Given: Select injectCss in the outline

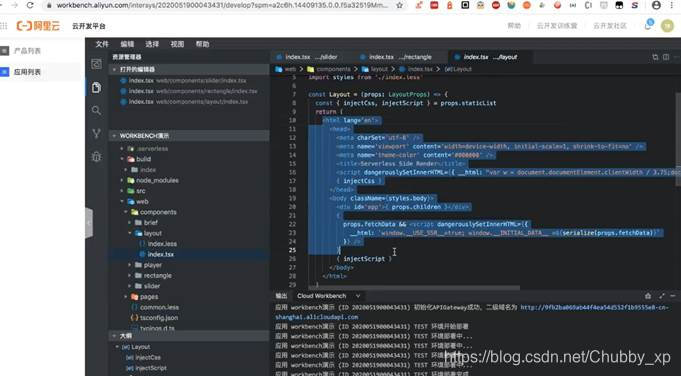Looking at the screenshot, I should [148, 357].
